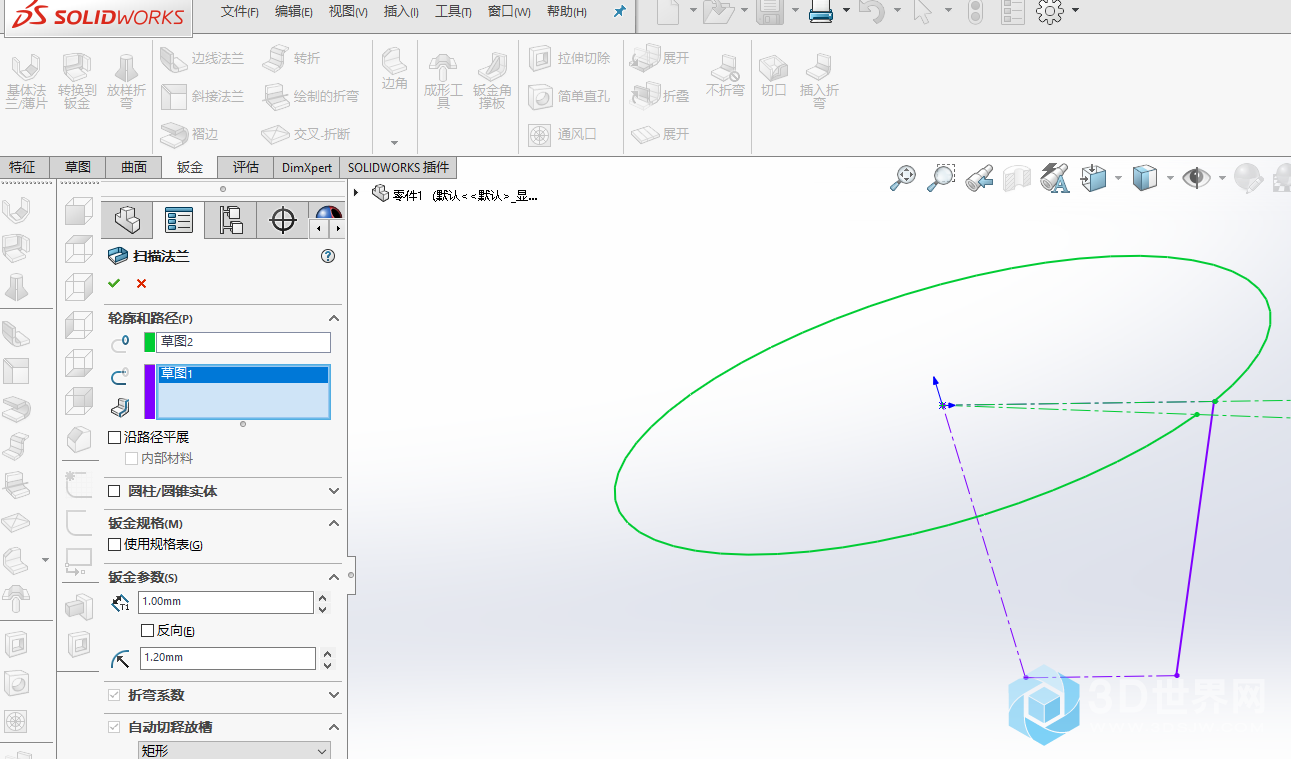The height and width of the screenshot is (759, 1291).
Task: Cancel Swept Flange with red X
Action: pyautogui.click(x=141, y=283)
